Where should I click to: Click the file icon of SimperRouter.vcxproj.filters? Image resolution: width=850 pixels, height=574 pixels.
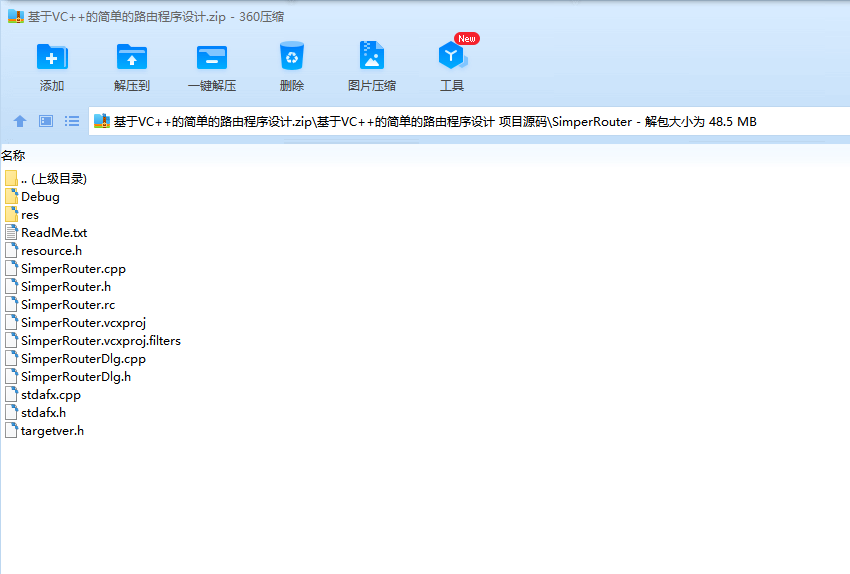(x=11, y=340)
